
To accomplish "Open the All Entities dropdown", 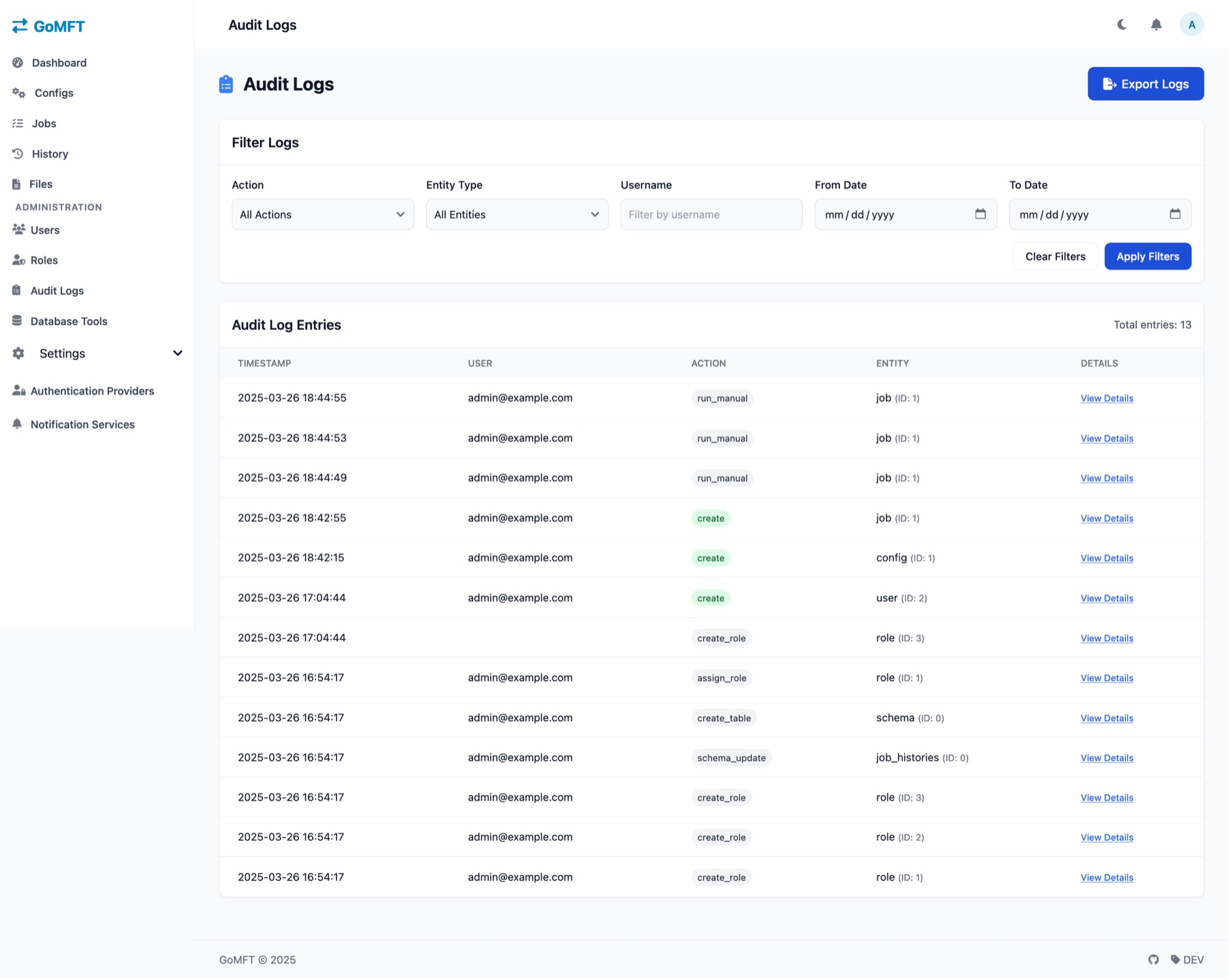I will [x=517, y=214].
